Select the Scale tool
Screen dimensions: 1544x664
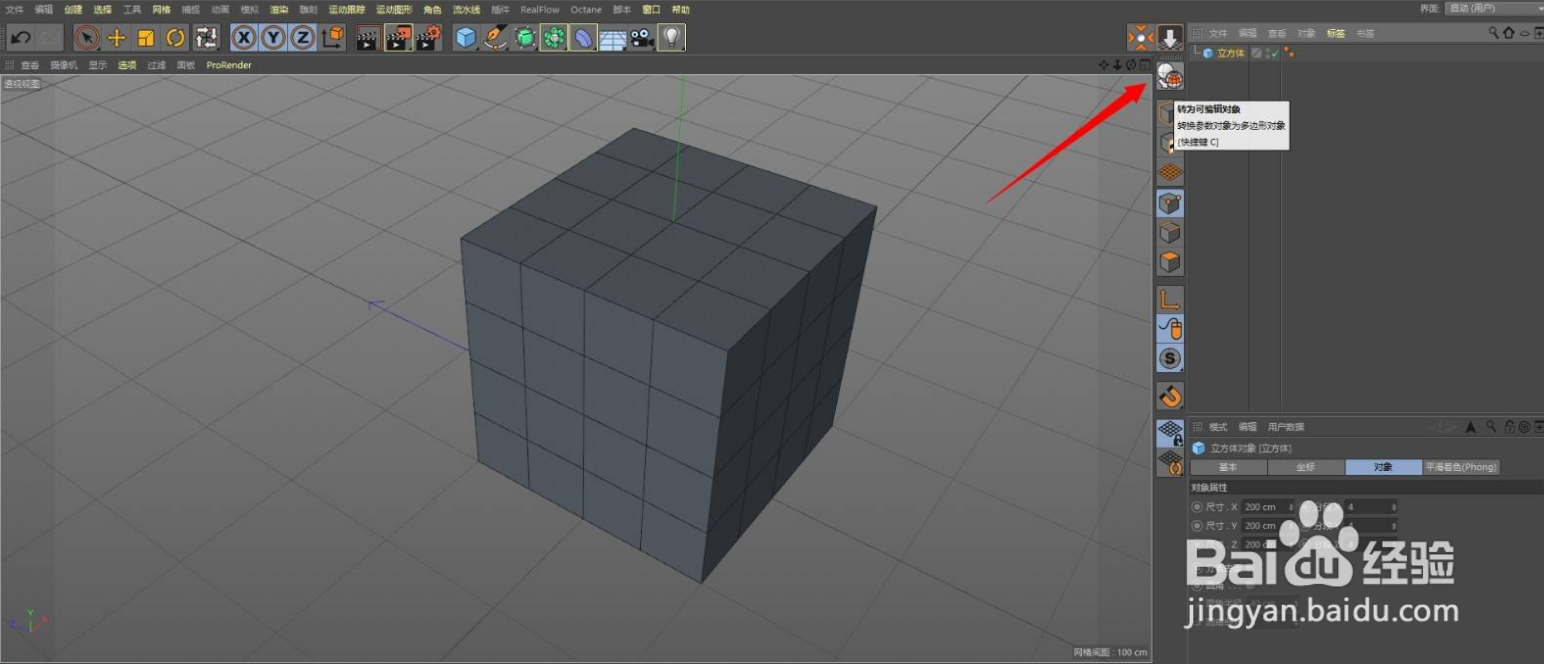146,38
